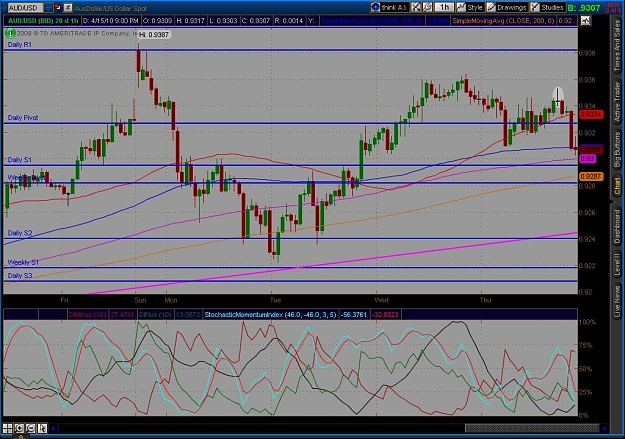
Task: Click the D: 4/15/10 9:00 PM date field
Action: (110, 20)
